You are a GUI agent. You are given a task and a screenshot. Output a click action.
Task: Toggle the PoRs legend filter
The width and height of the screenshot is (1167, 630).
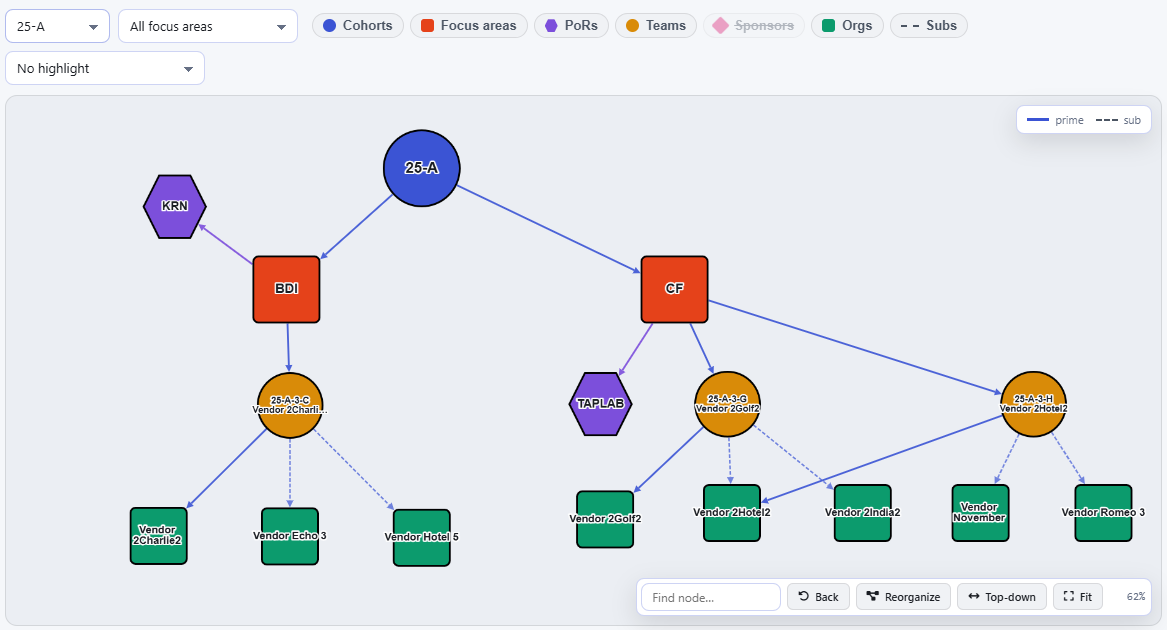pos(572,25)
